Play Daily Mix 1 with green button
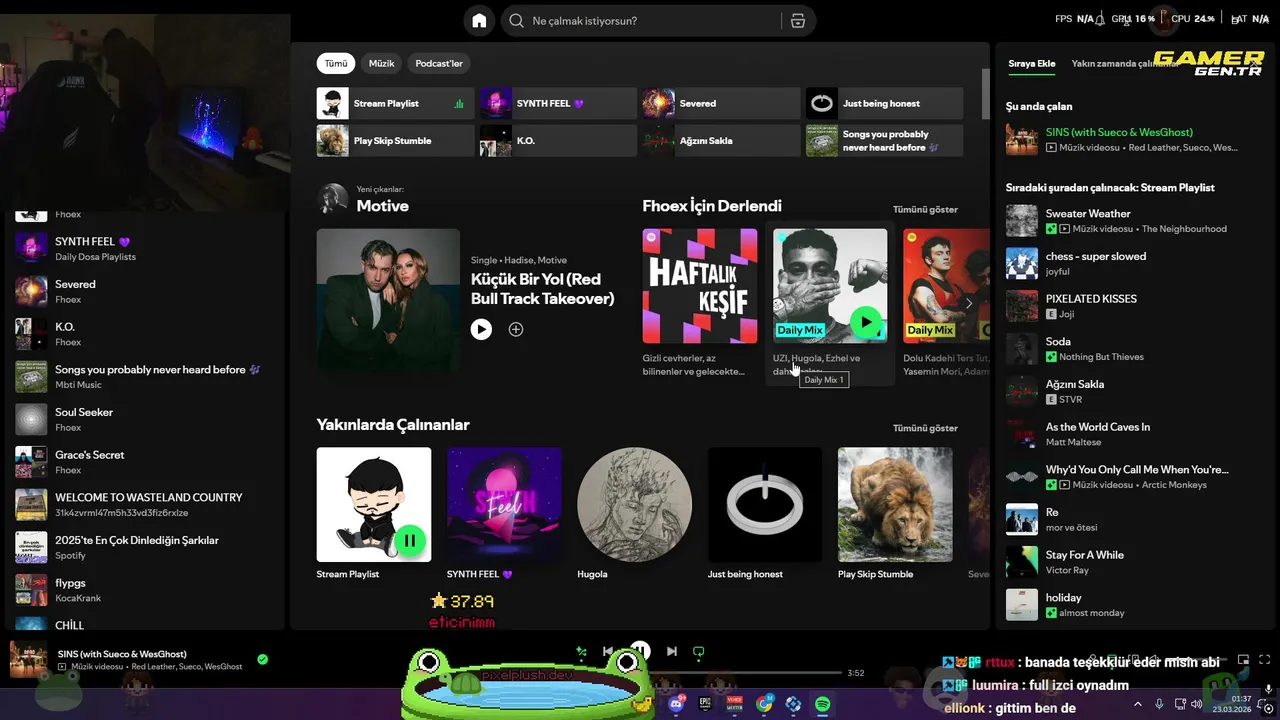Screen dimensions: 1280x720 click(866, 322)
